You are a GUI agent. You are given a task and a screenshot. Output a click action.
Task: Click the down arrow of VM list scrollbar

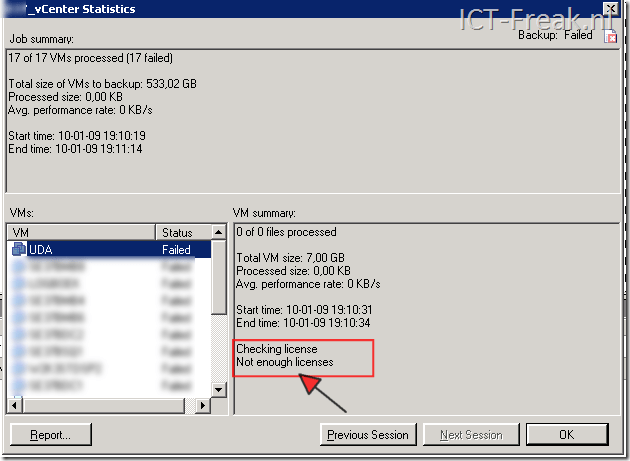pos(218,389)
